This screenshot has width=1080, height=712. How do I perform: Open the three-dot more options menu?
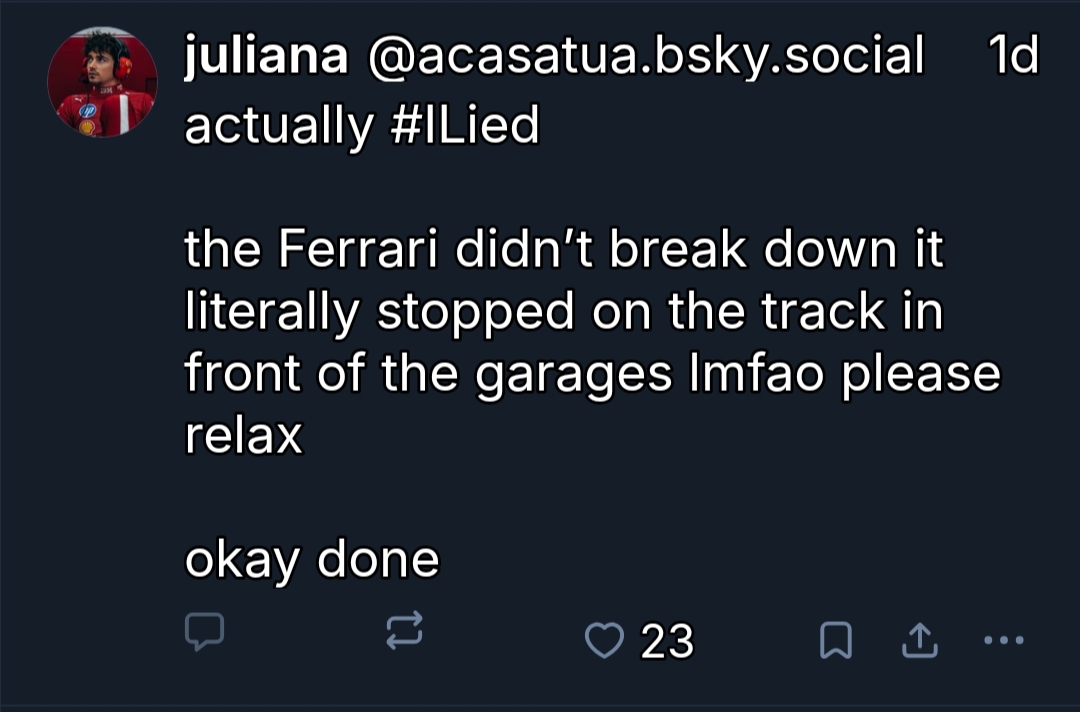(x=1004, y=641)
